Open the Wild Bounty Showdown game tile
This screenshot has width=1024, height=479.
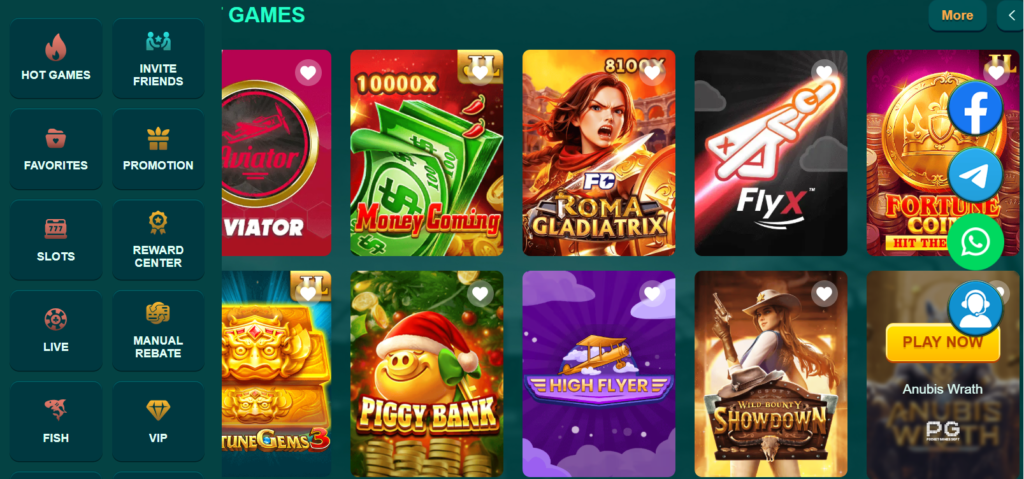coord(771,374)
